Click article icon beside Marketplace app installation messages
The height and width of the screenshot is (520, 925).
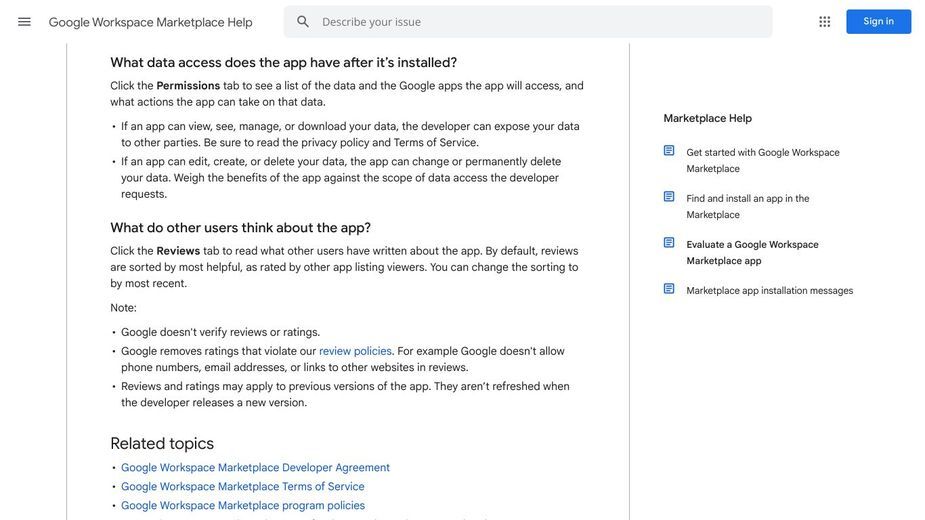669,289
